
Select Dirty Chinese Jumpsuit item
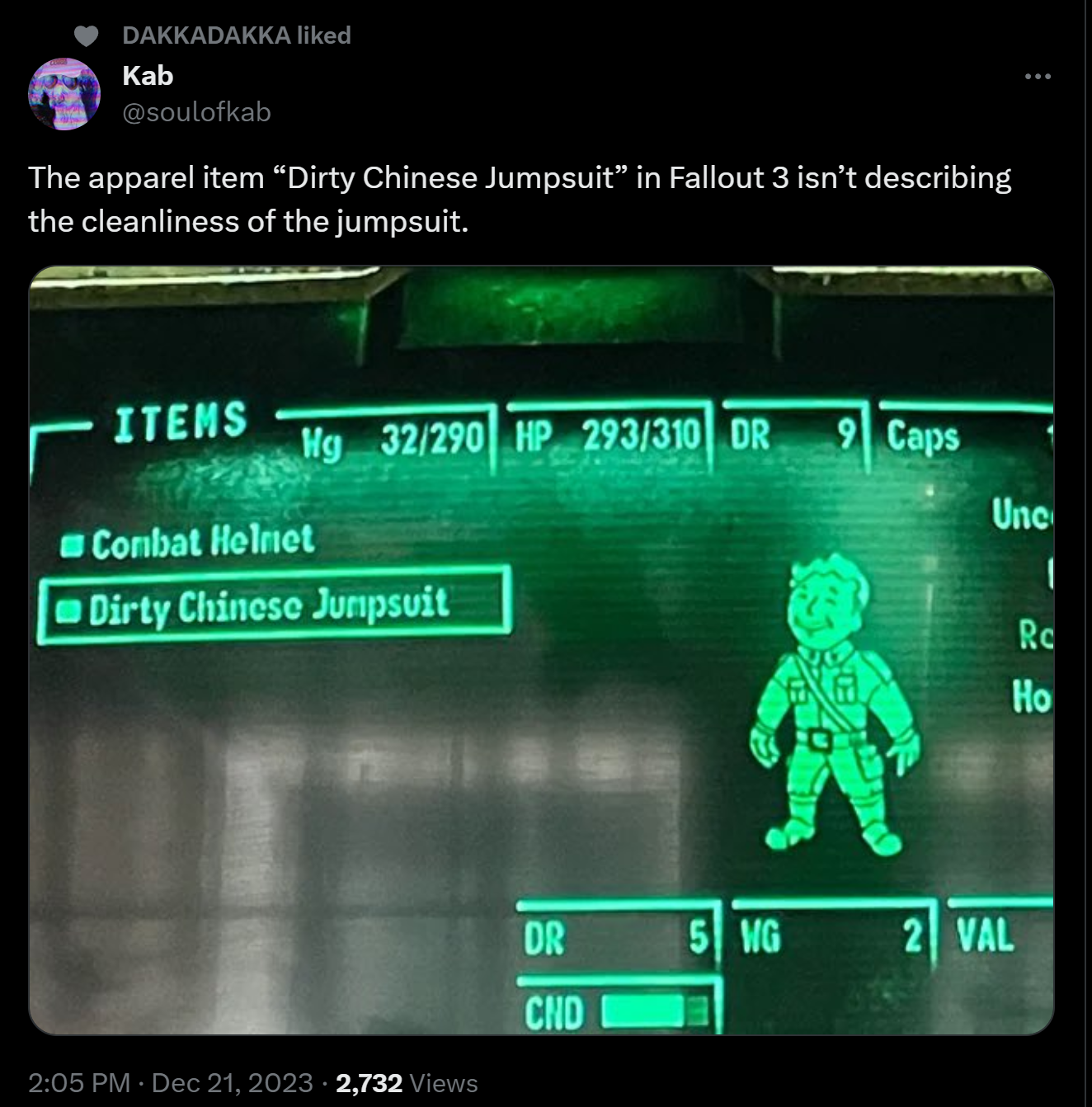[x=274, y=605]
